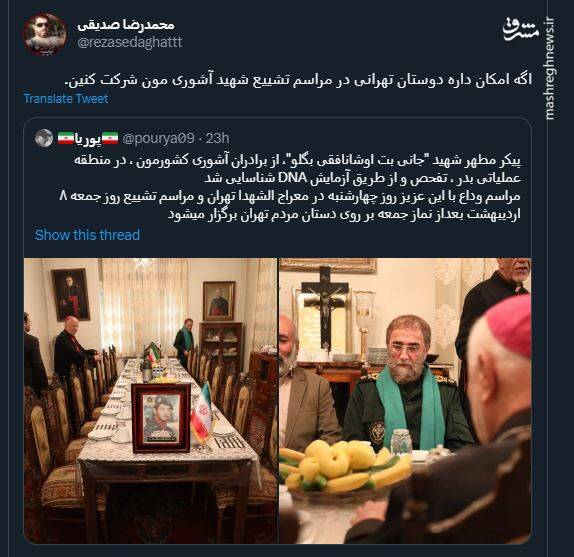Click the mashreghnews.ir vertical watermark text
This screenshot has height=557, width=574.
(x=549, y=69)
